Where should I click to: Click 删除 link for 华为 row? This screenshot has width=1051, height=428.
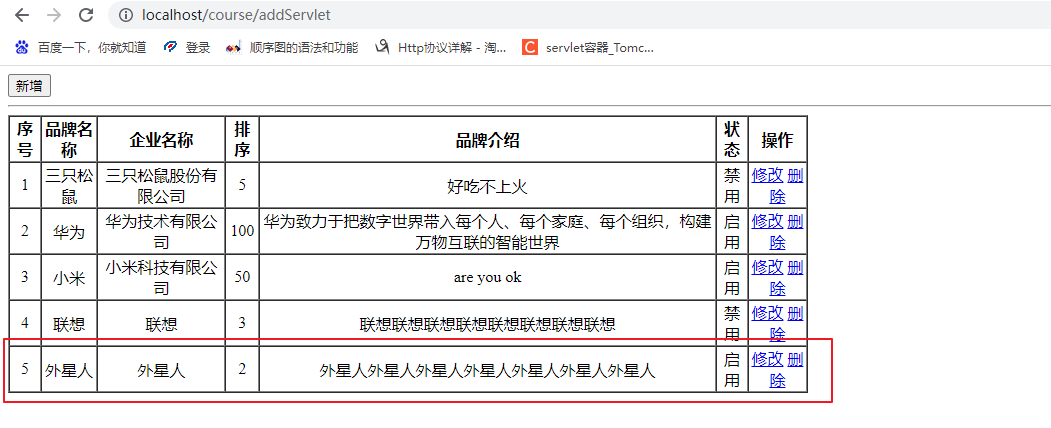pyautogui.click(x=795, y=221)
